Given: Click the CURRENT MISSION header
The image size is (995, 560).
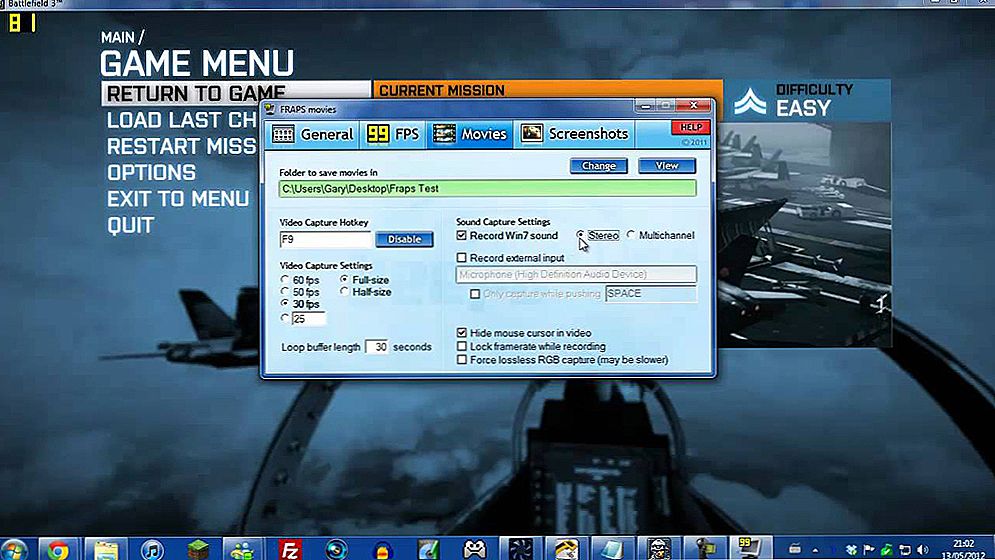Looking at the screenshot, I should (x=442, y=90).
